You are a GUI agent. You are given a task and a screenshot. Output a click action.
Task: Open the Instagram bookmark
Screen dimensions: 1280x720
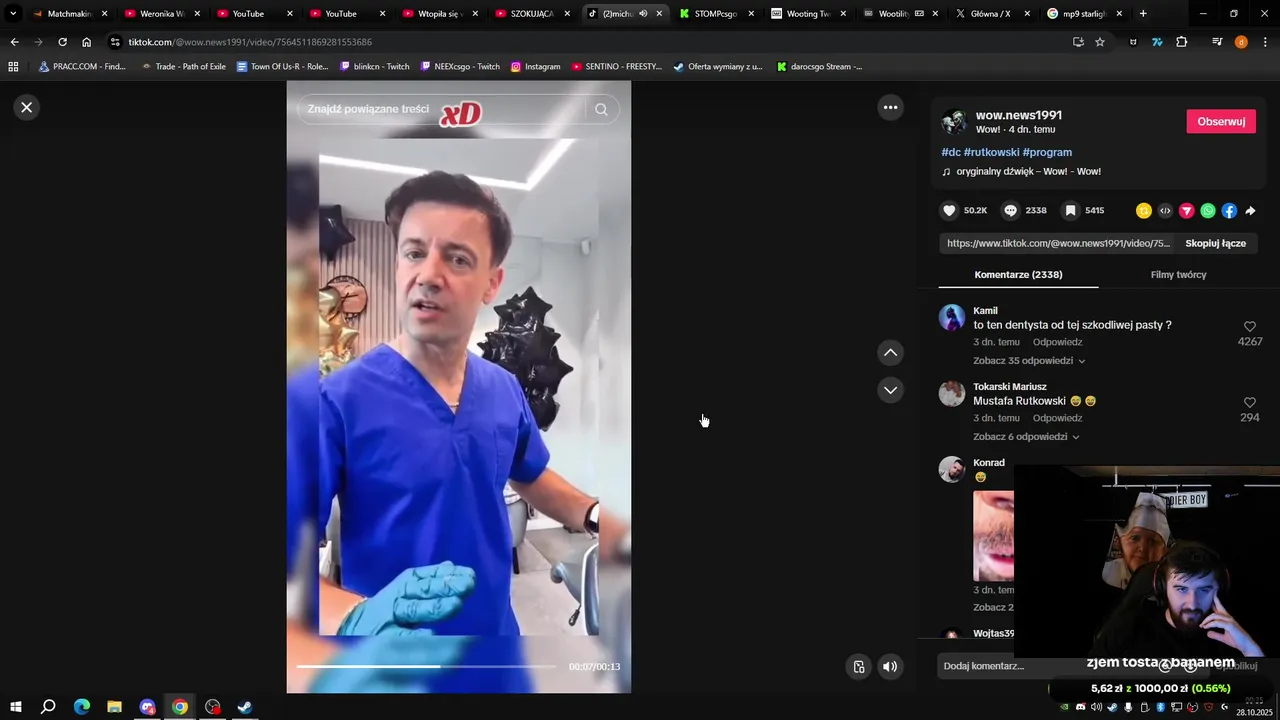click(x=535, y=67)
